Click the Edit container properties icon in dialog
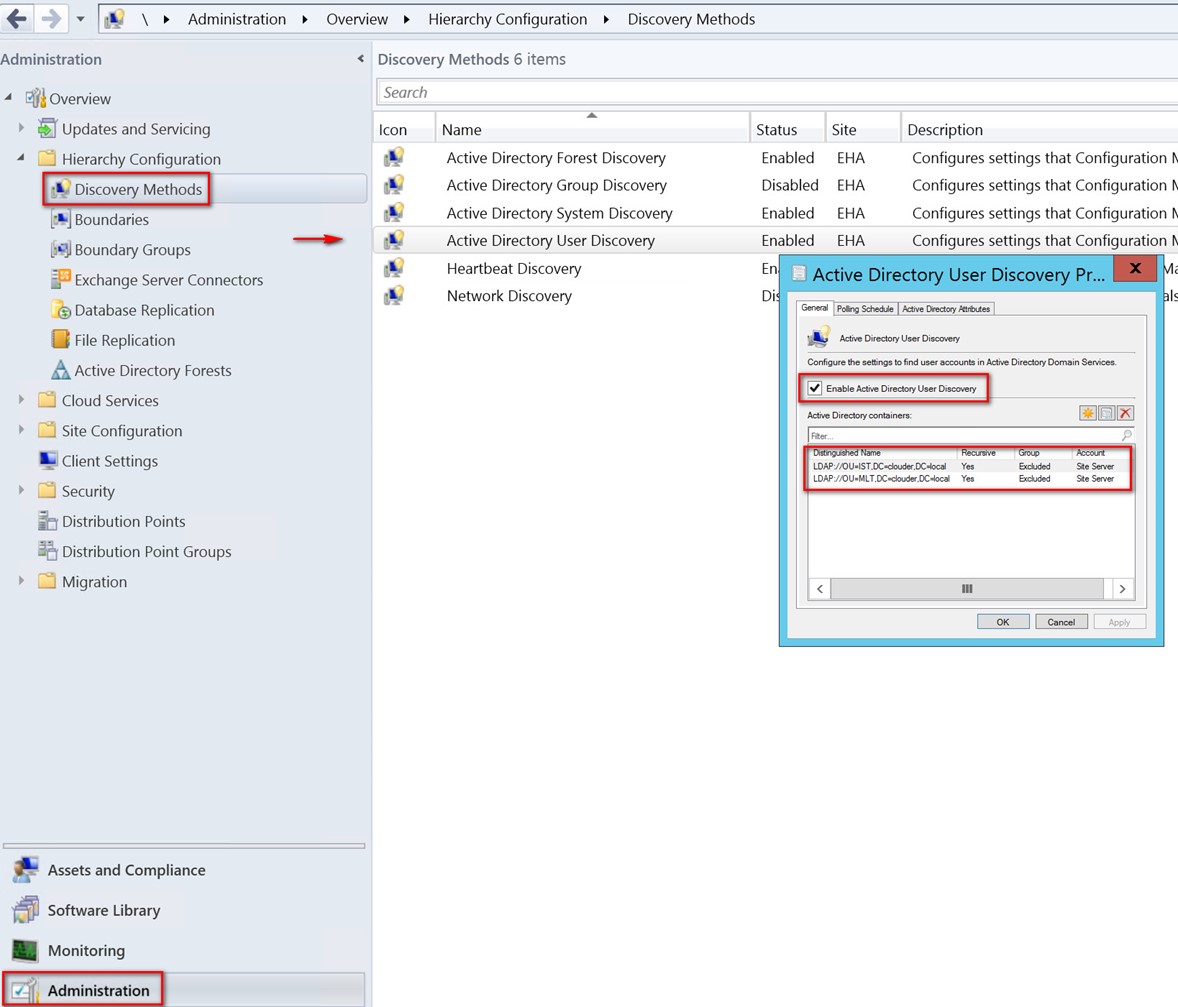This screenshot has height=1007, width=1178. click(1106, 413)
